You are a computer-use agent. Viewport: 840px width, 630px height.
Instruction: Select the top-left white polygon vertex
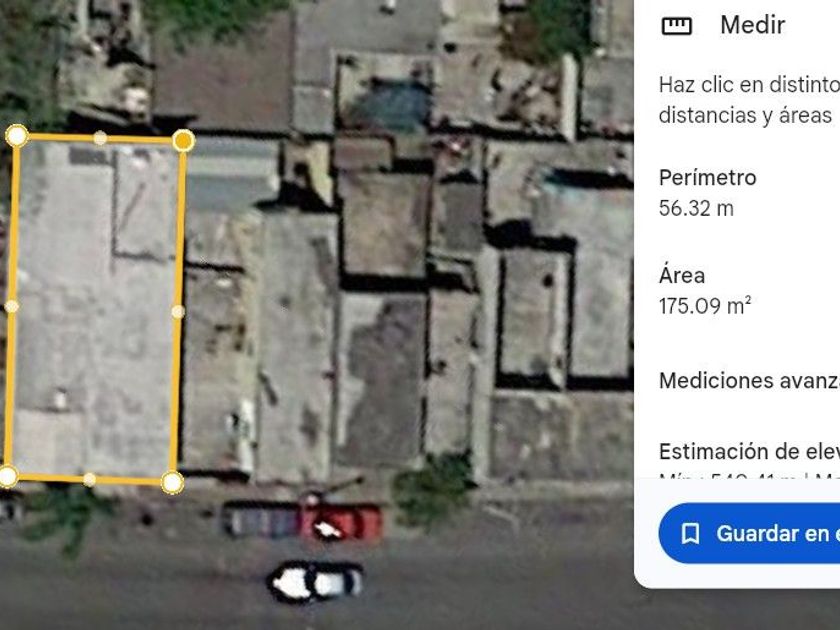pos(17,136)
